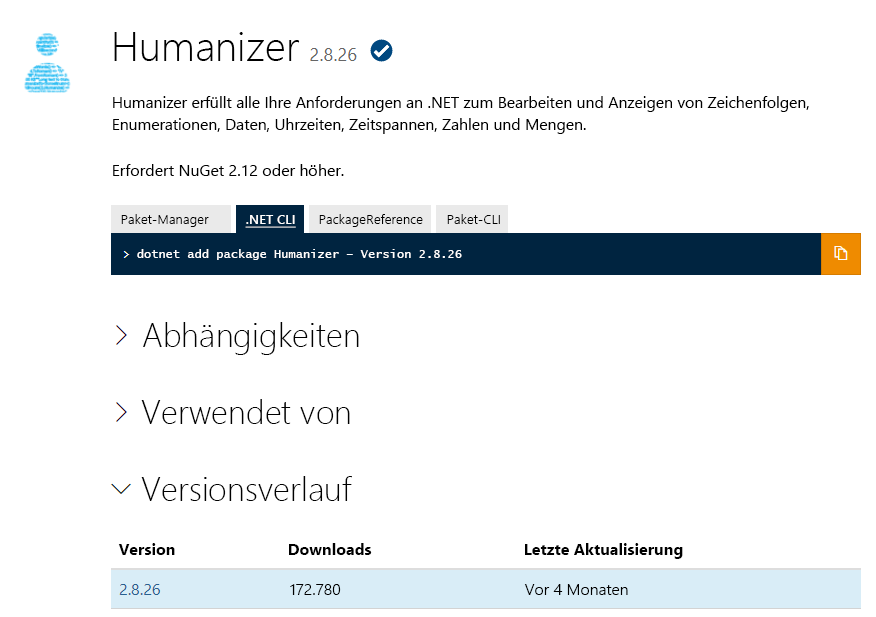The image size is (876, 617).
Task: Click the chevron next to Abhängigkeiten
Action: (x=119, y=335)
